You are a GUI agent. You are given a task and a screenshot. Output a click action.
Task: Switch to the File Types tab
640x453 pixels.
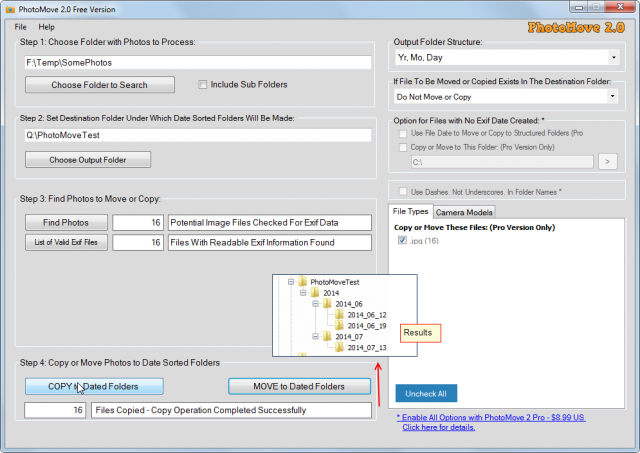(x=410, y=211)
